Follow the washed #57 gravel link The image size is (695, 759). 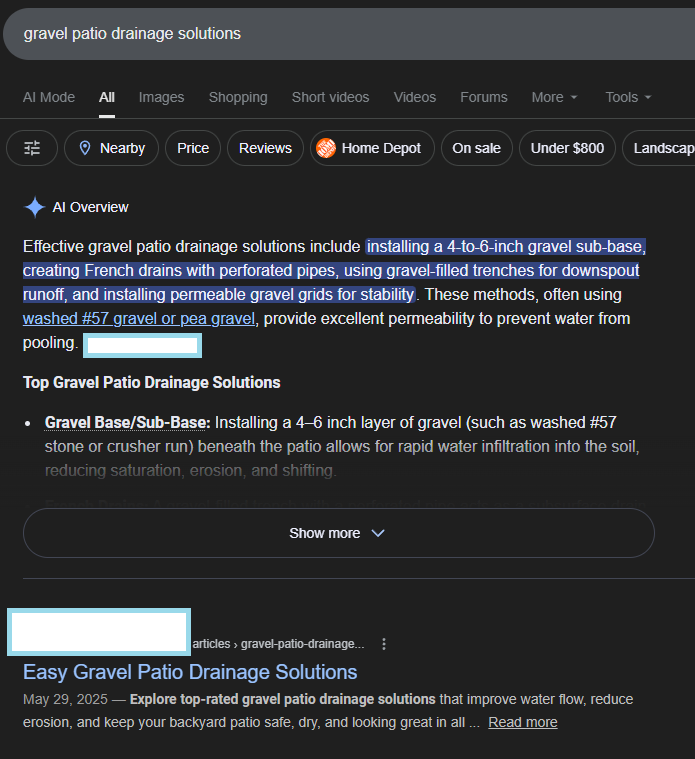click(x=139, y=319)
